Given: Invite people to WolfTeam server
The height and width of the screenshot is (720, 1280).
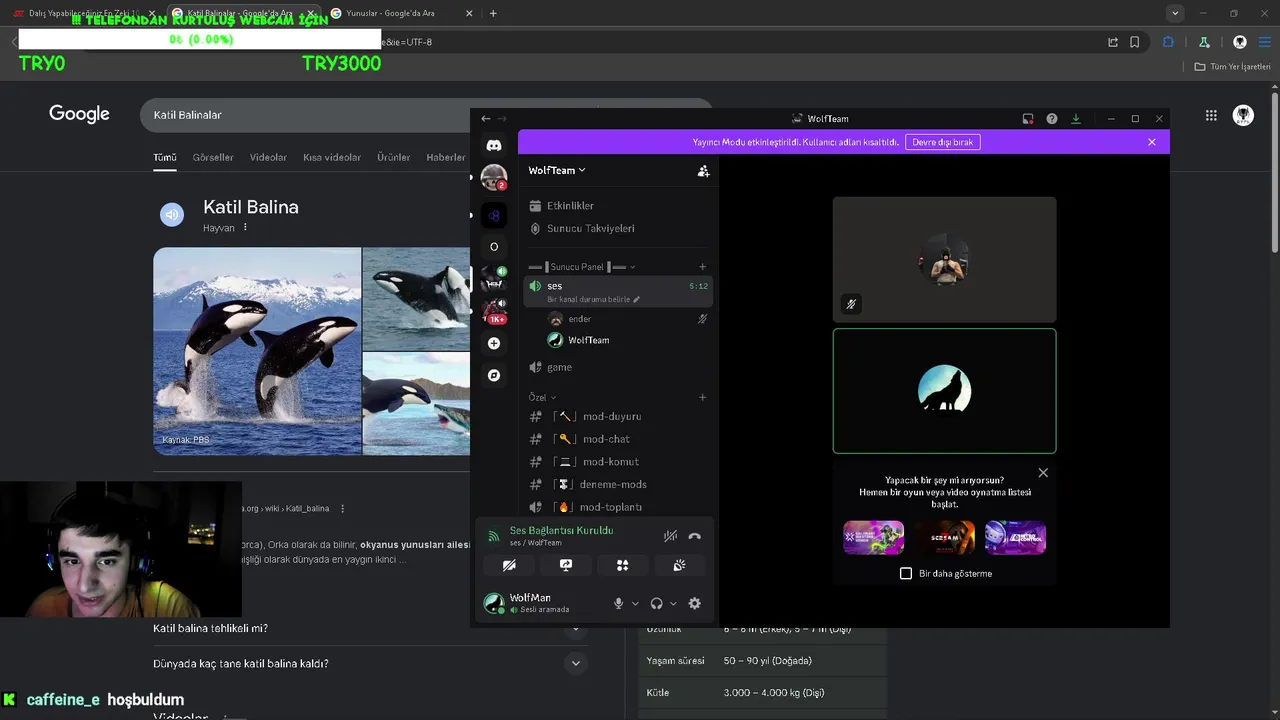Looking at the screenshot, I should [x=703, y=171].
